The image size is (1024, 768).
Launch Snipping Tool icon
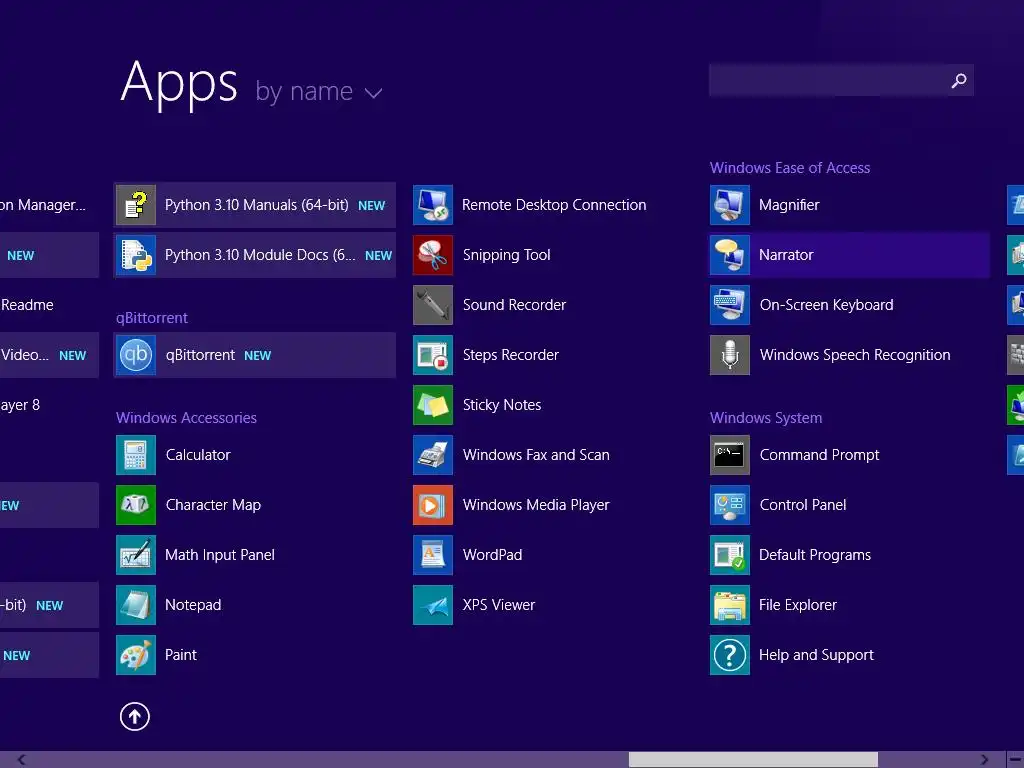[433, 255]
